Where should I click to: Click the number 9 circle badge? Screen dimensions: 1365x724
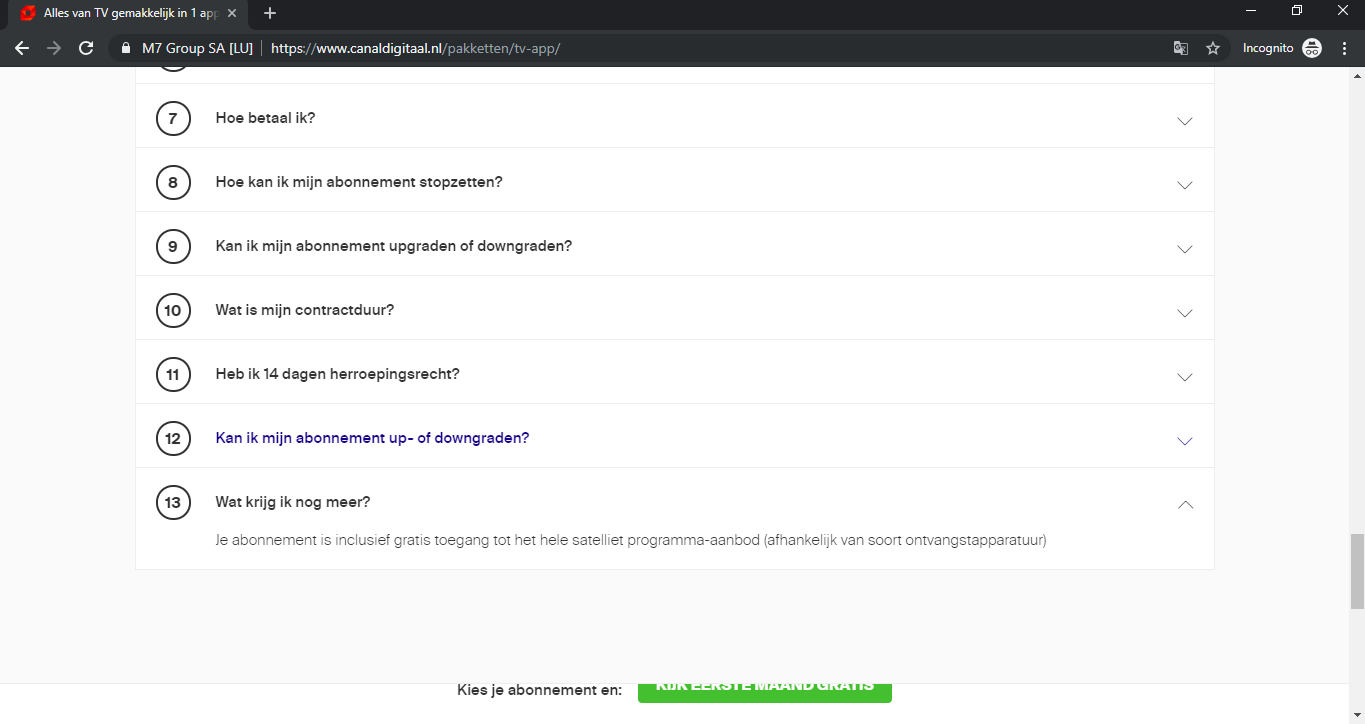pos(173,246)
